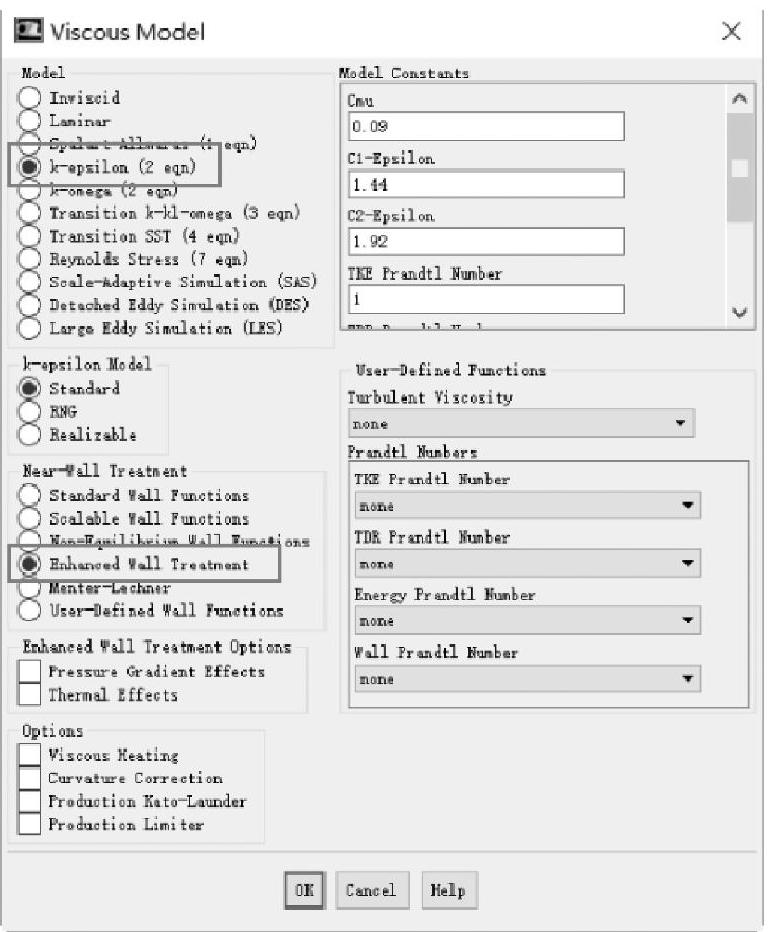
Task: Select k-epsilon (2 eqn) model
Action: tap(29, 167)
